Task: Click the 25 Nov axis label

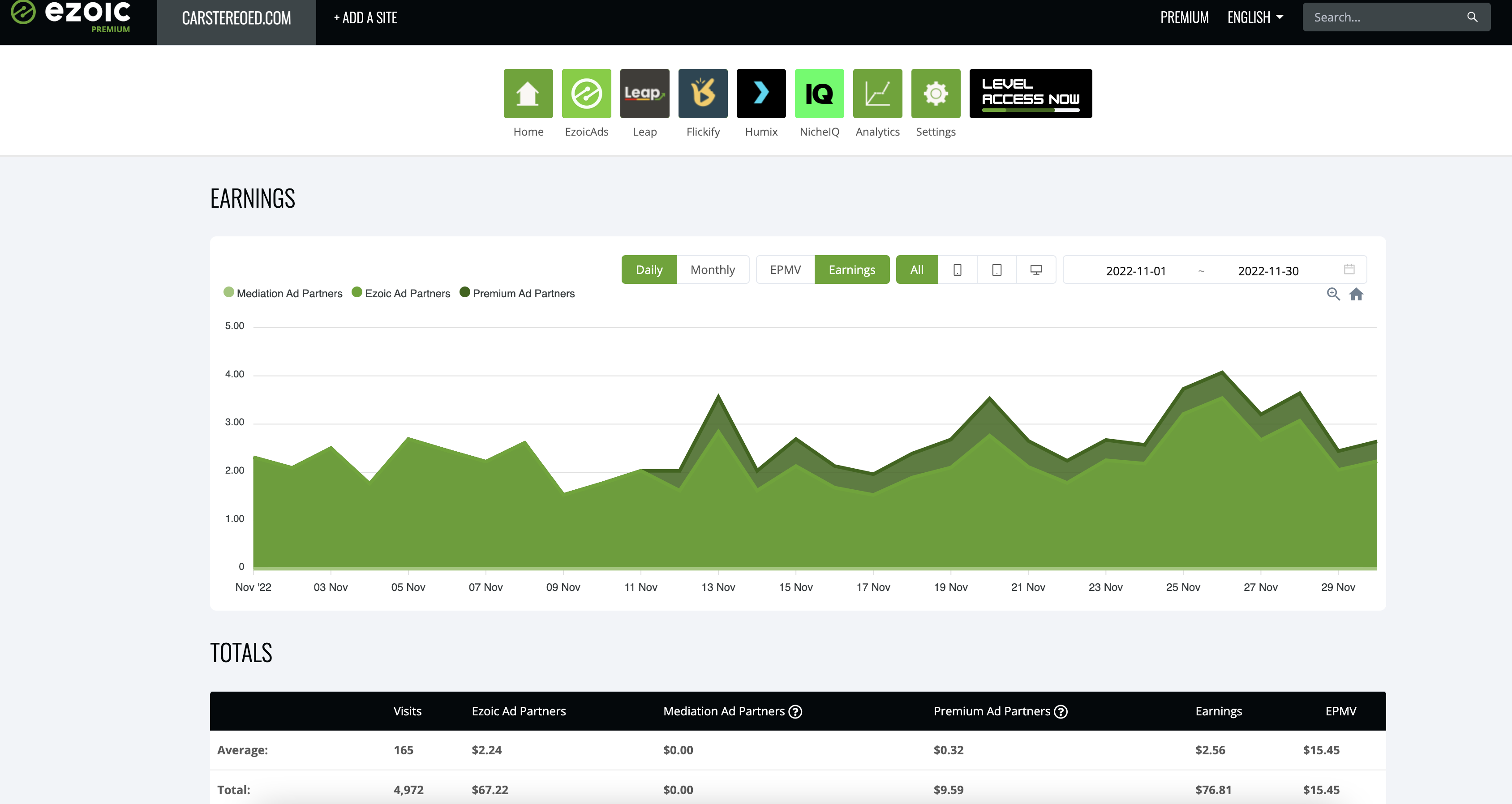Action: click(x=1183, y=587)
